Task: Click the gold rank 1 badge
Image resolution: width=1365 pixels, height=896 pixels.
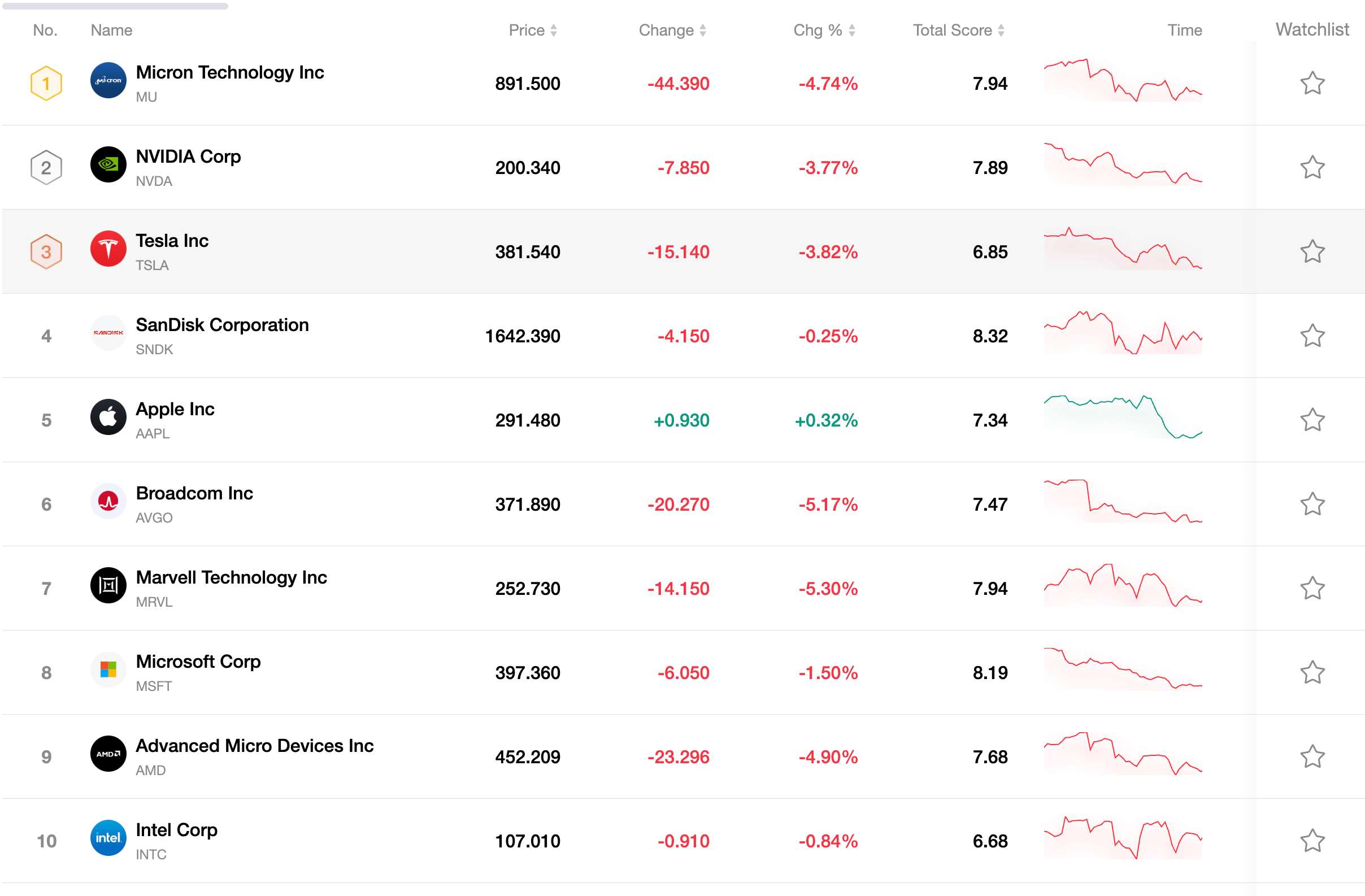Action: point(46,83)
